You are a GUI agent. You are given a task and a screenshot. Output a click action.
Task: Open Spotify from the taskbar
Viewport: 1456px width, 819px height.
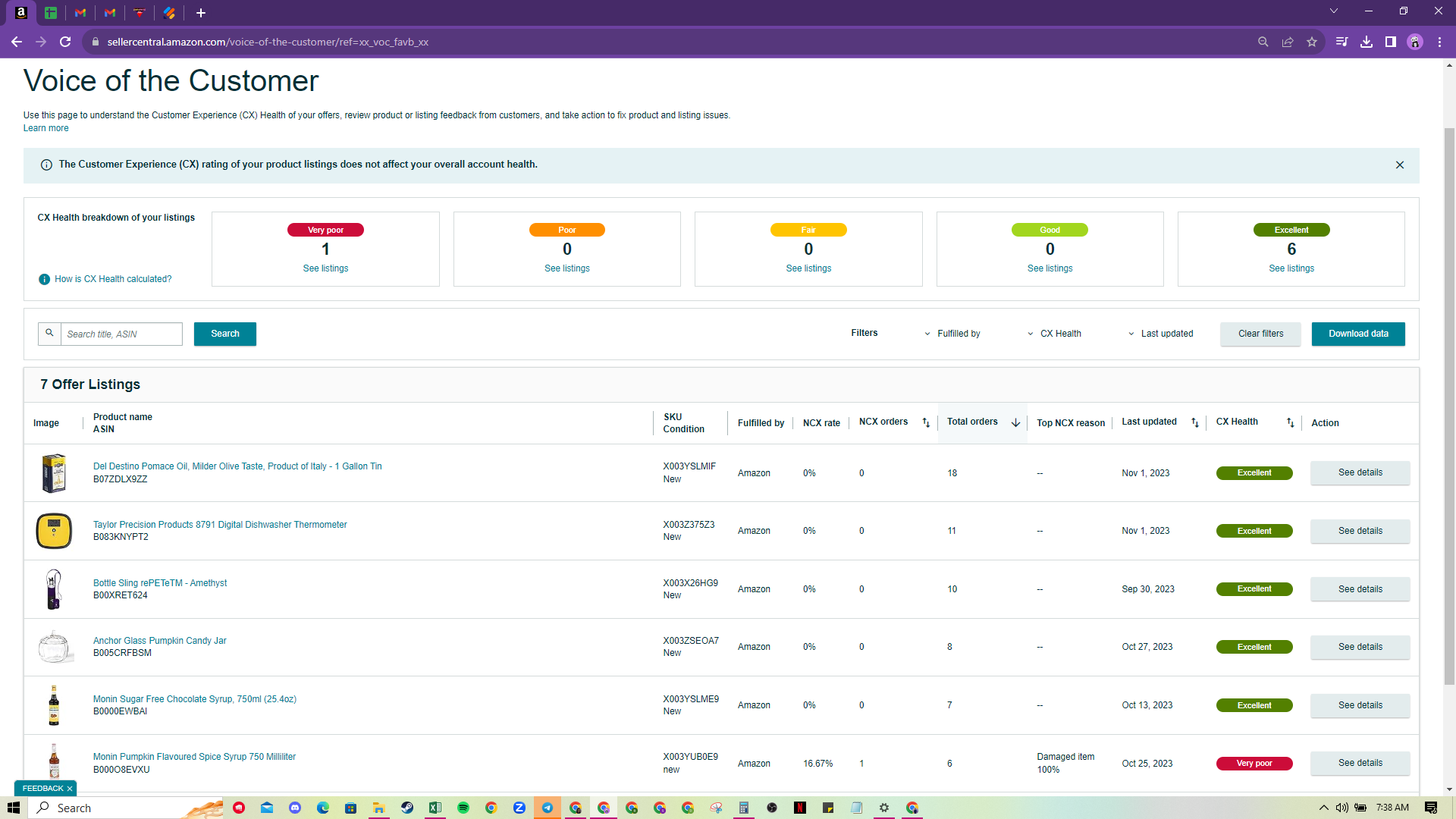coord(463,808)
